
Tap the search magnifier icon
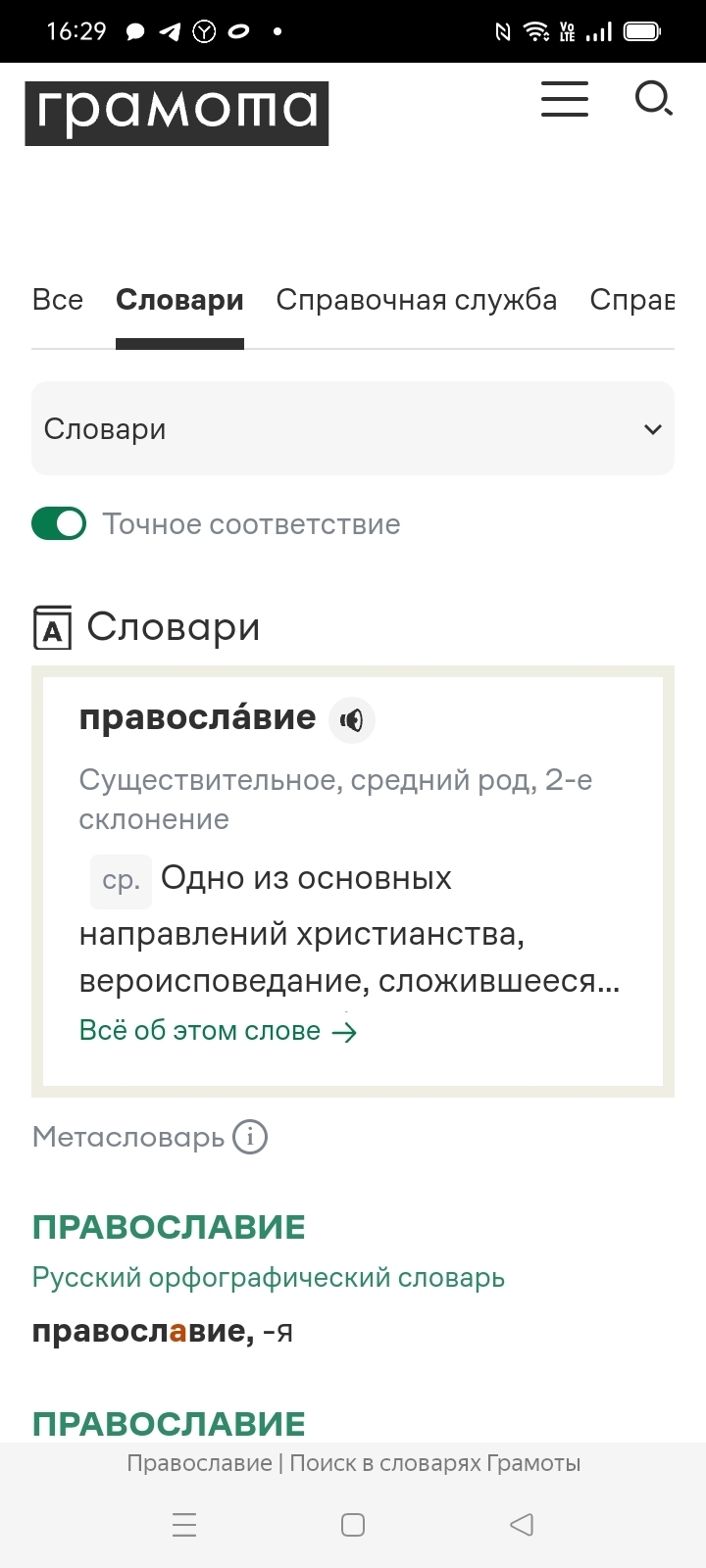coord(653,99)
